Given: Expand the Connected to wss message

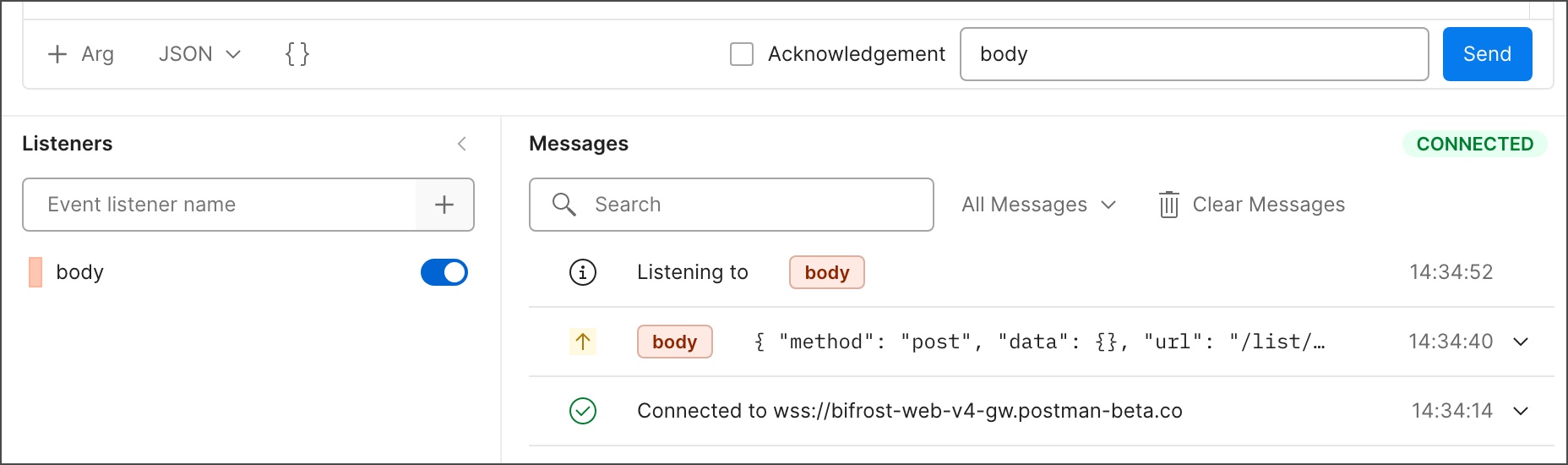Looking at the screenshot, I should pyautogui.click(x=1521, y=411).
